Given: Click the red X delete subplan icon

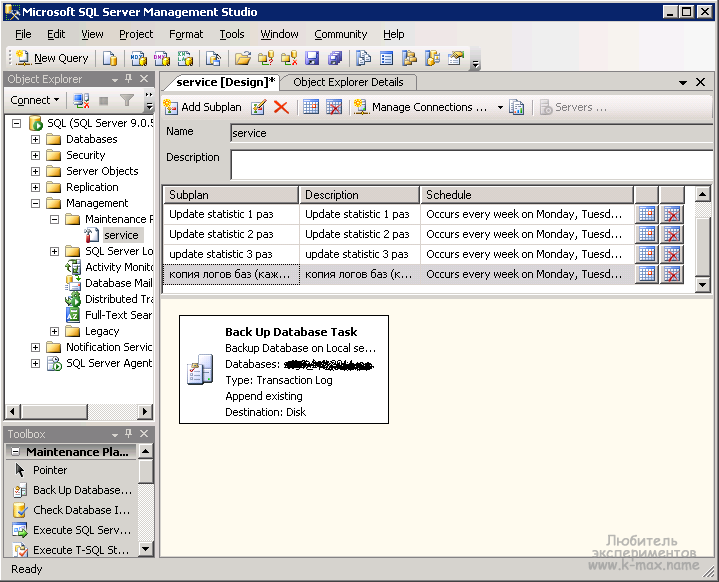Looking at the screenshot, I should point(281,107).
